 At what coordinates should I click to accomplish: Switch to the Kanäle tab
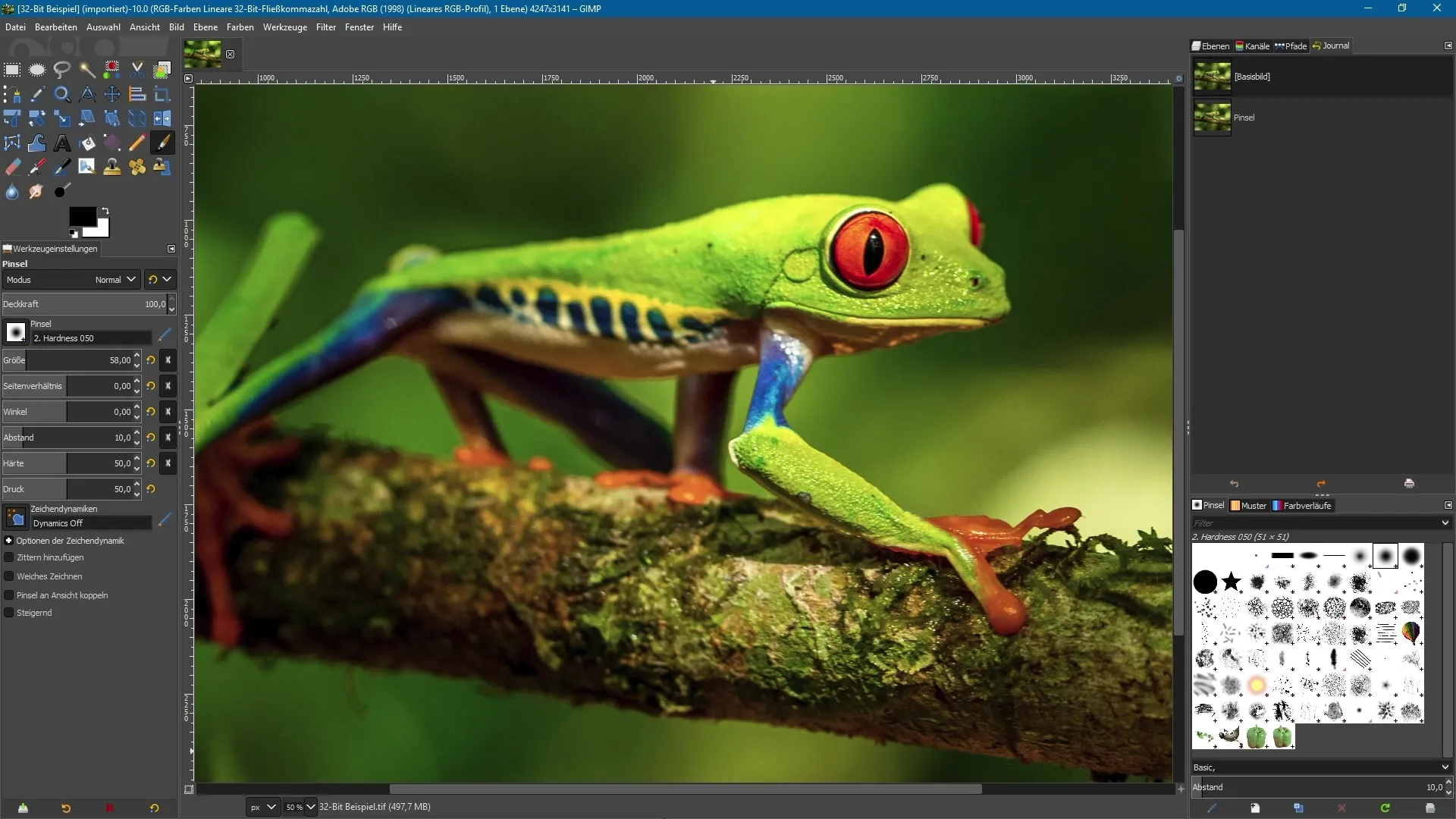coord(1253,45)
